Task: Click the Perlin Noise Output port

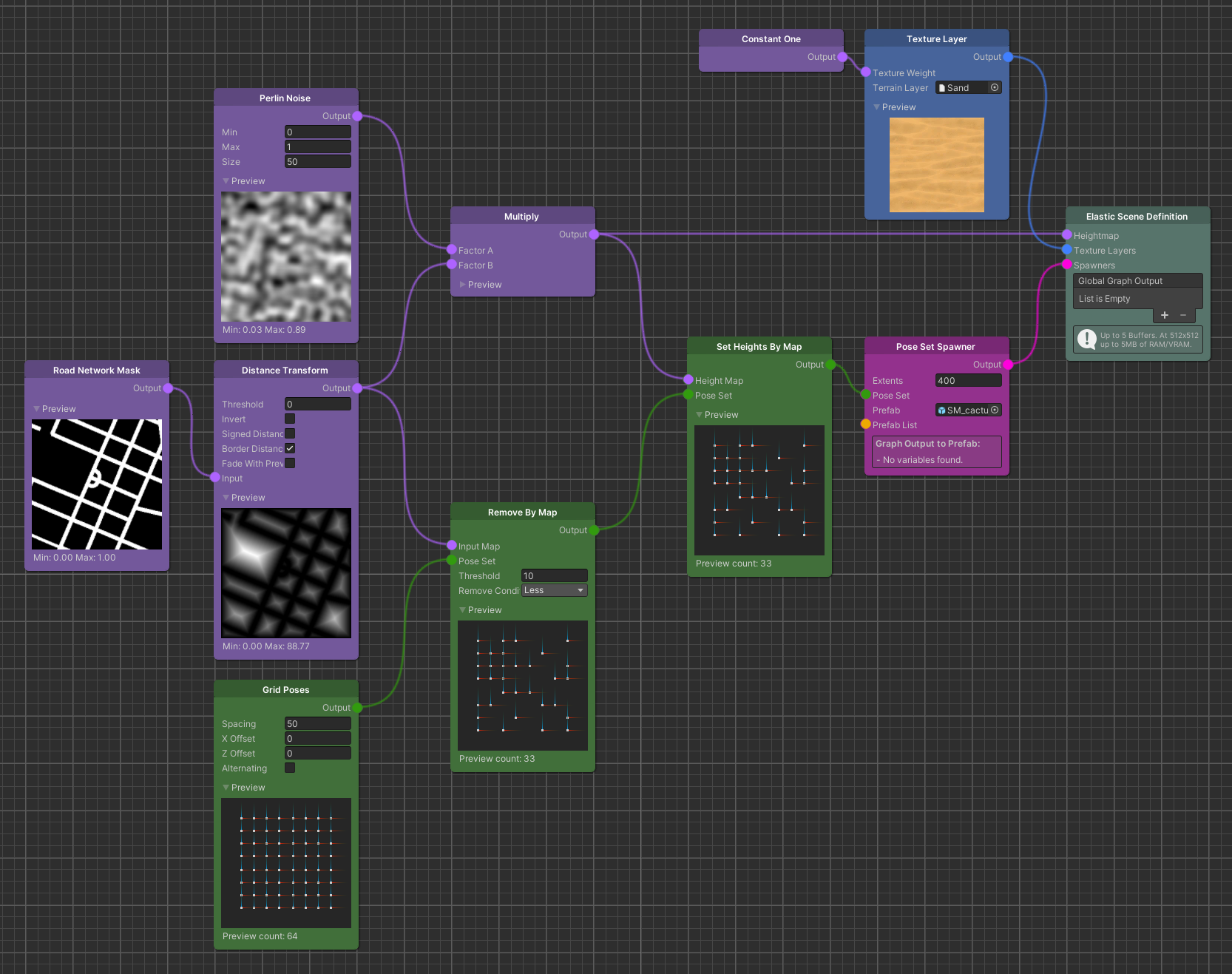Action: [x=358, y=116]
